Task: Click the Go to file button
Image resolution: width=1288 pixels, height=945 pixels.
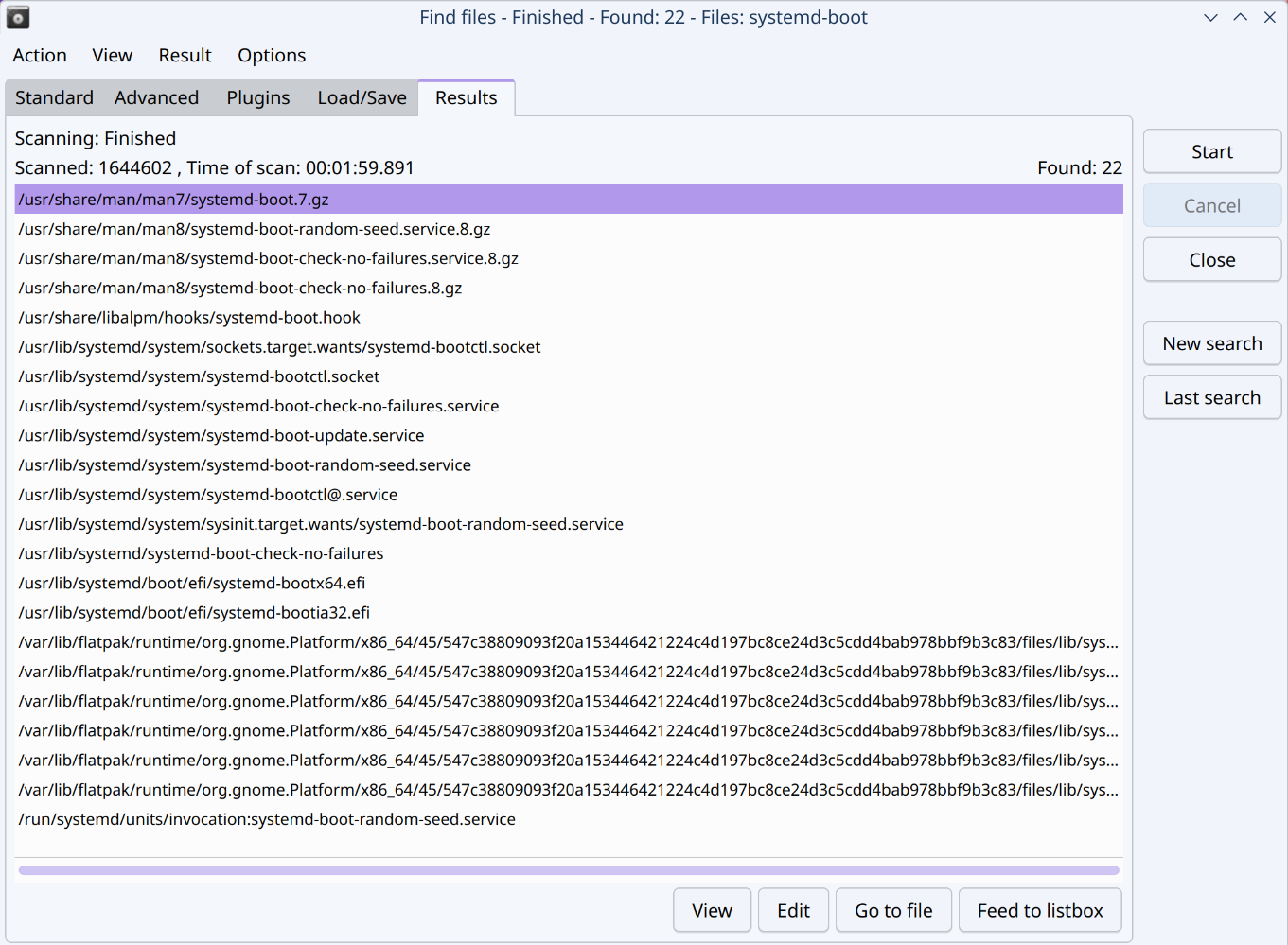Action: click(x=893, y=910)
